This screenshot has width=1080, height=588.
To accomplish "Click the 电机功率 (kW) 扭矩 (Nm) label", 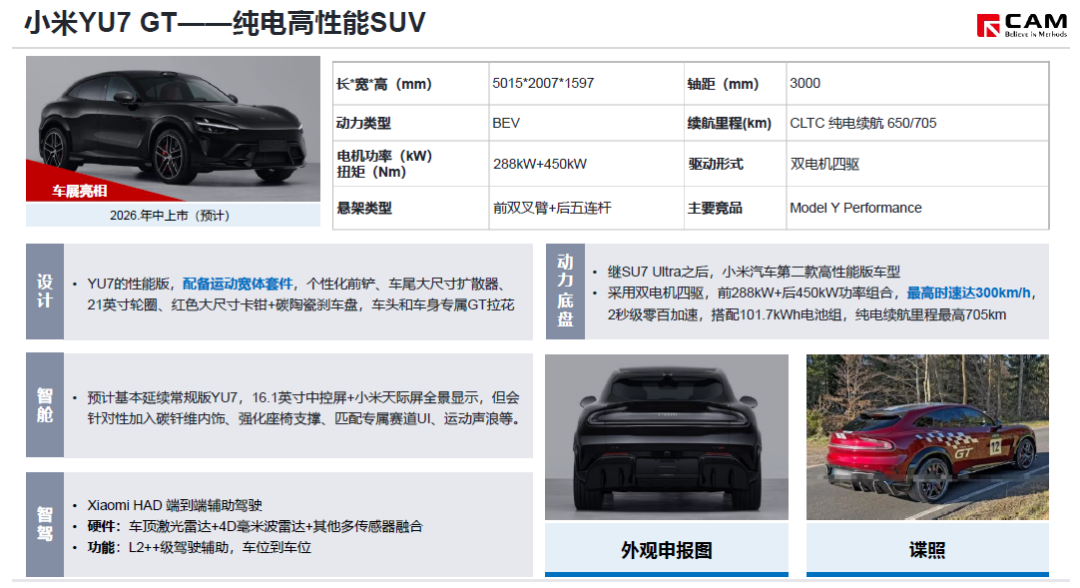I will (x=384, y=164).
